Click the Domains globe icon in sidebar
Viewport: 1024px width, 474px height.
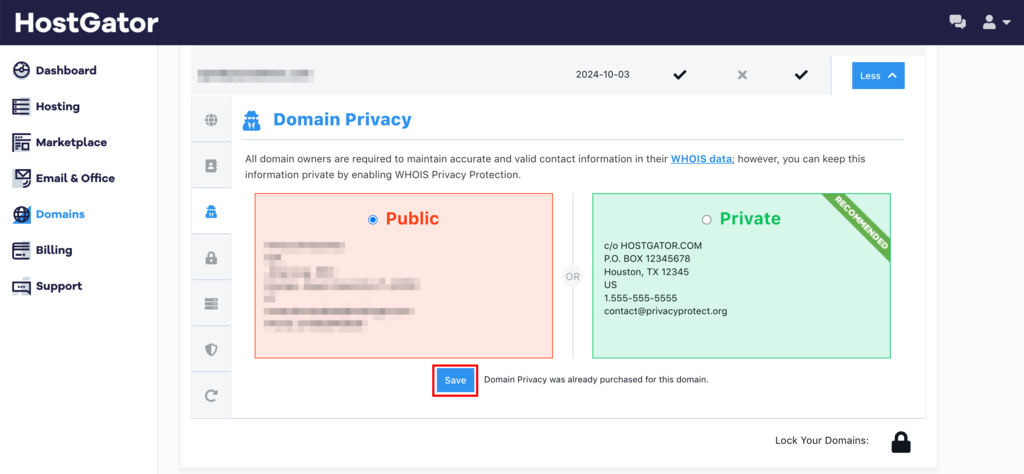point(22,214)
